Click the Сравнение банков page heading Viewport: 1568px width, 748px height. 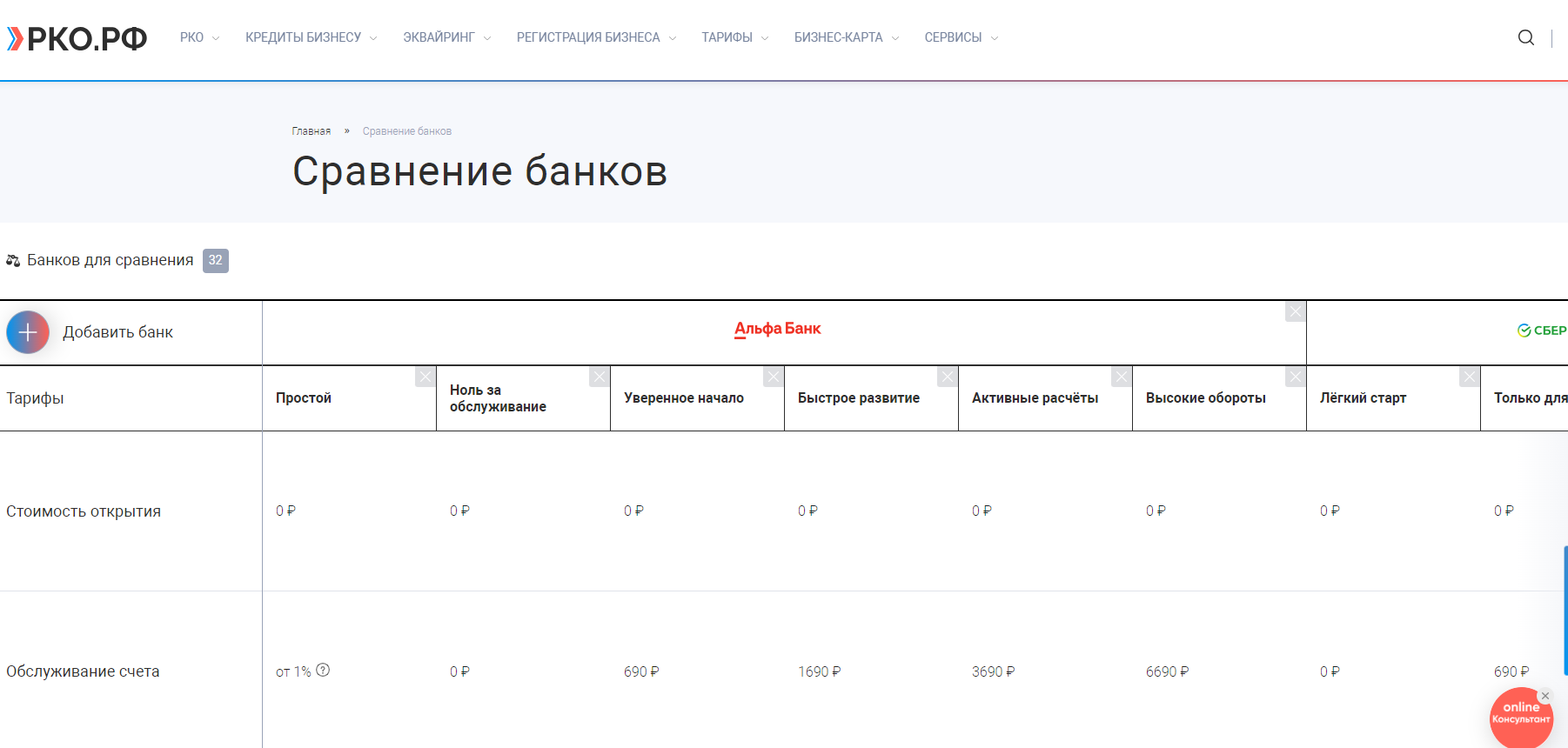[479, 171]
